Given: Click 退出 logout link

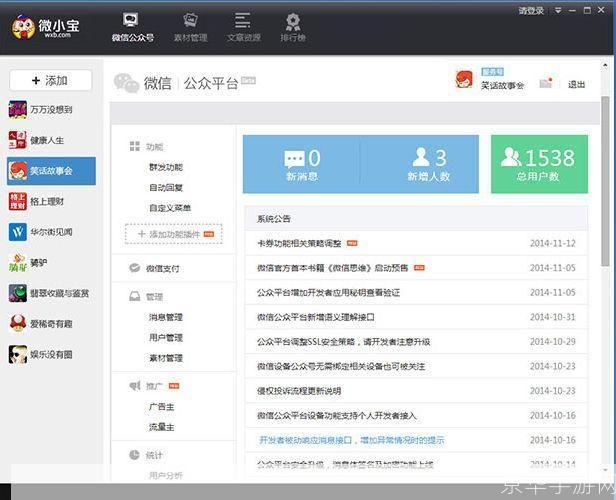Looking at the screenshot, I should point(576,84).
